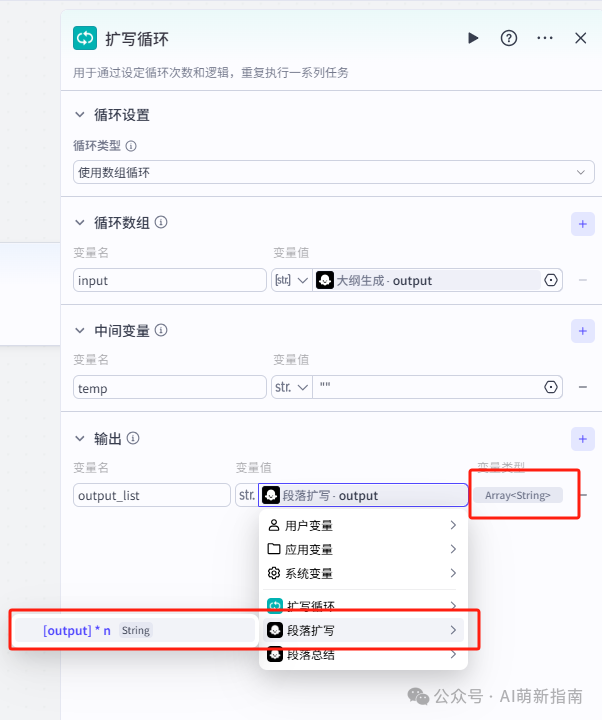Click the 段落总结 menu item icon
Screen dimensions: 602x720
275,654
